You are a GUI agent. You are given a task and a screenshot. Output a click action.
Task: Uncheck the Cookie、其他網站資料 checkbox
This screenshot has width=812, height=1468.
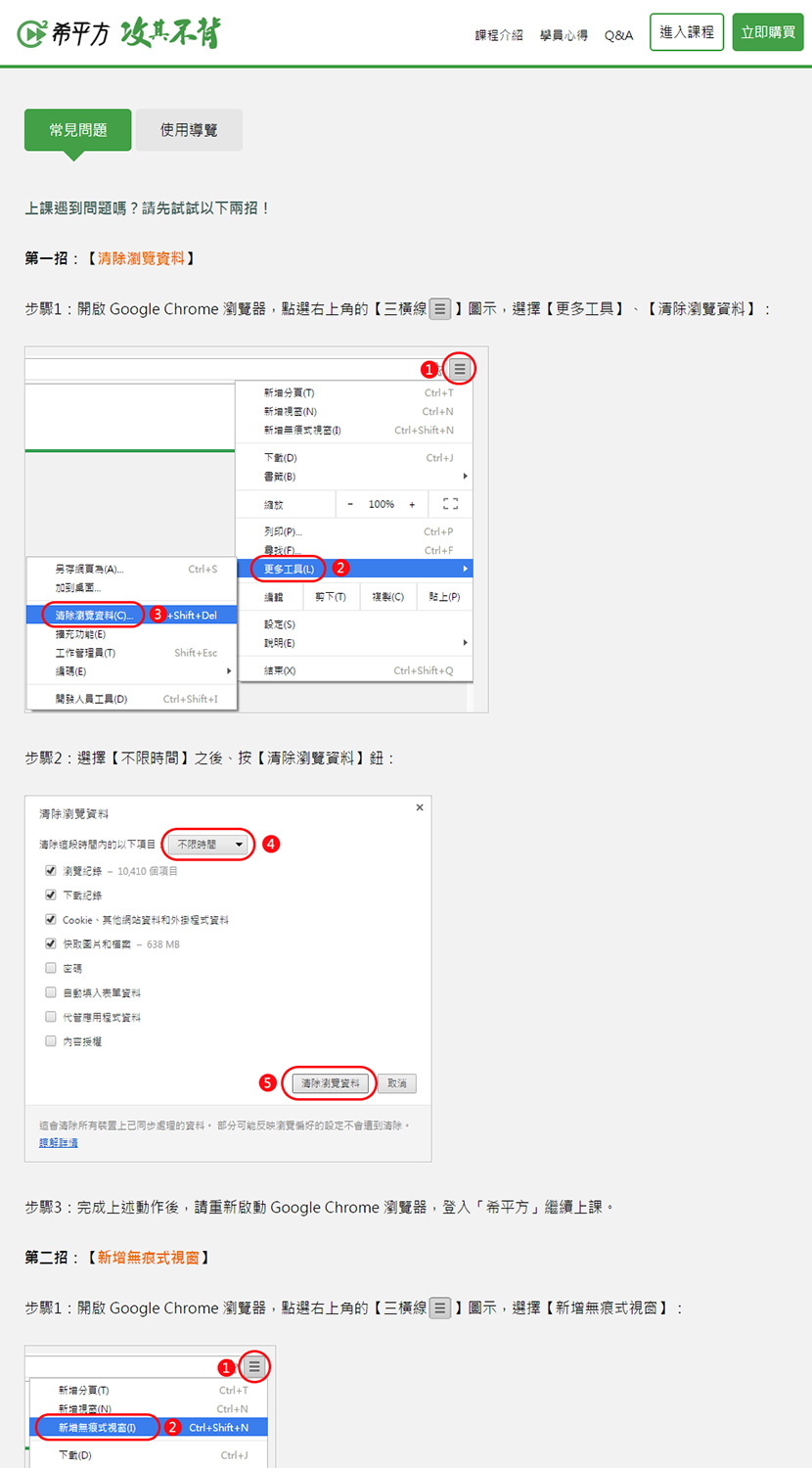(x=51, y=919)
